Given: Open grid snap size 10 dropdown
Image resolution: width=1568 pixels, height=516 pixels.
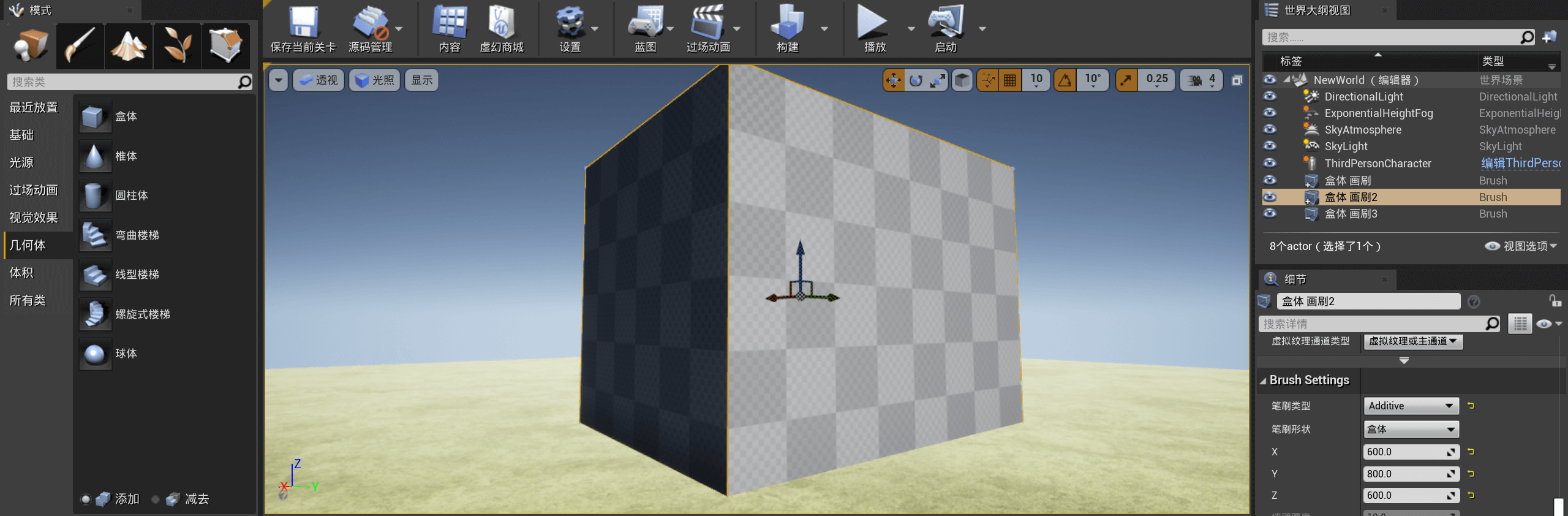Looking at the screenshot, I should point(1036,80).
